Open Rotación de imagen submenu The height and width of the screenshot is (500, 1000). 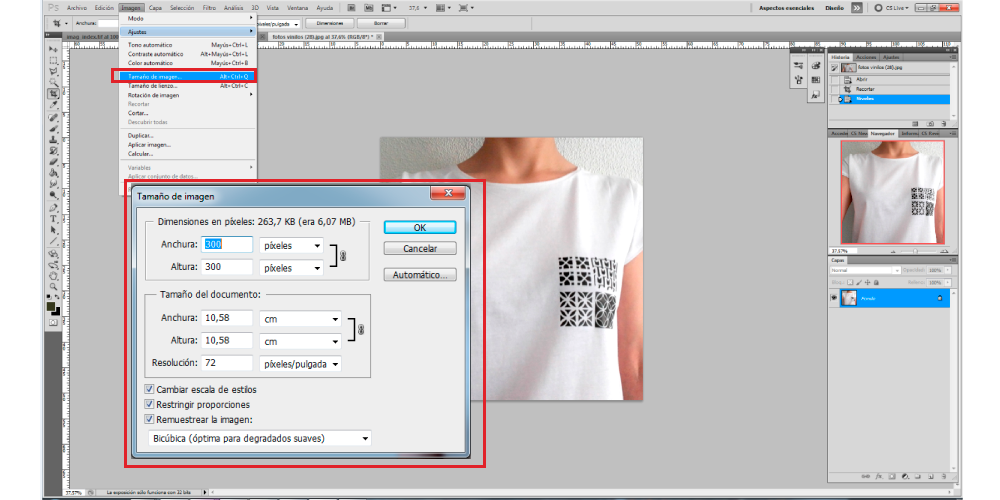coord(188,95)
